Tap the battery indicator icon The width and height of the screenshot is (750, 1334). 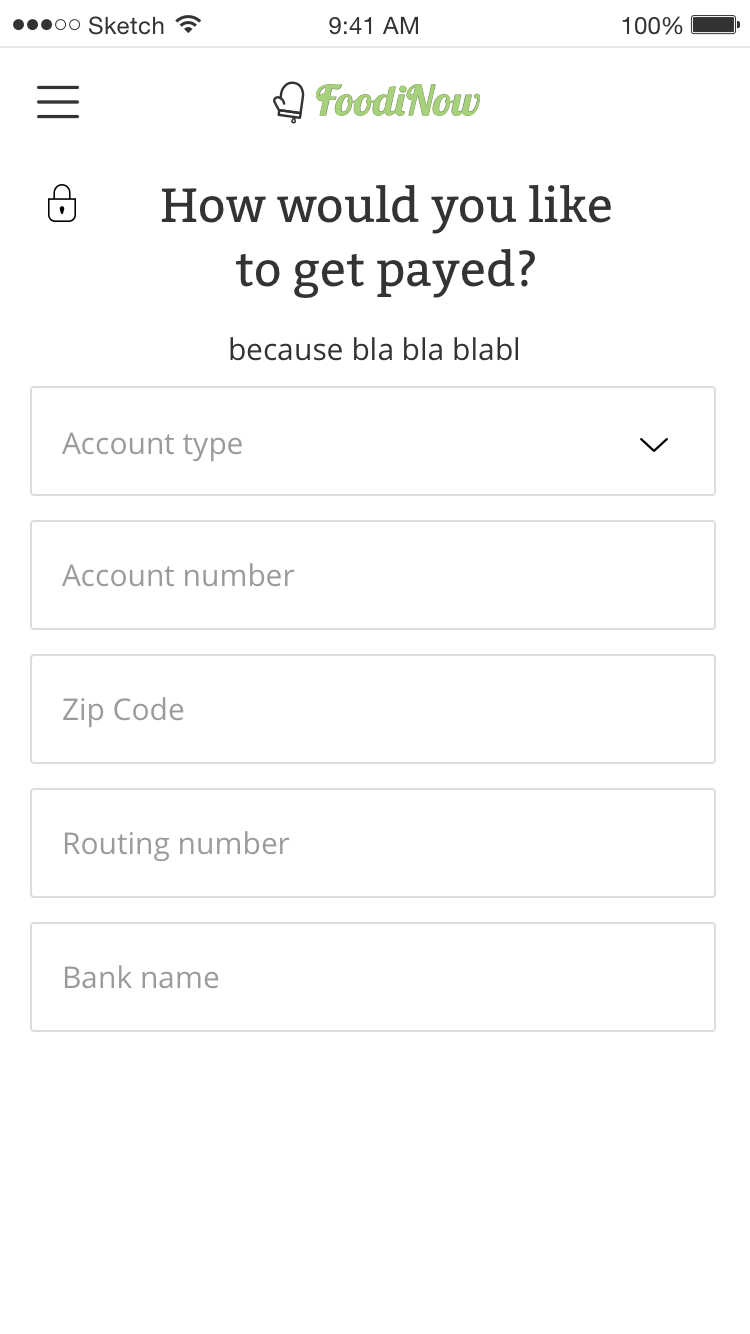(715, 24)
